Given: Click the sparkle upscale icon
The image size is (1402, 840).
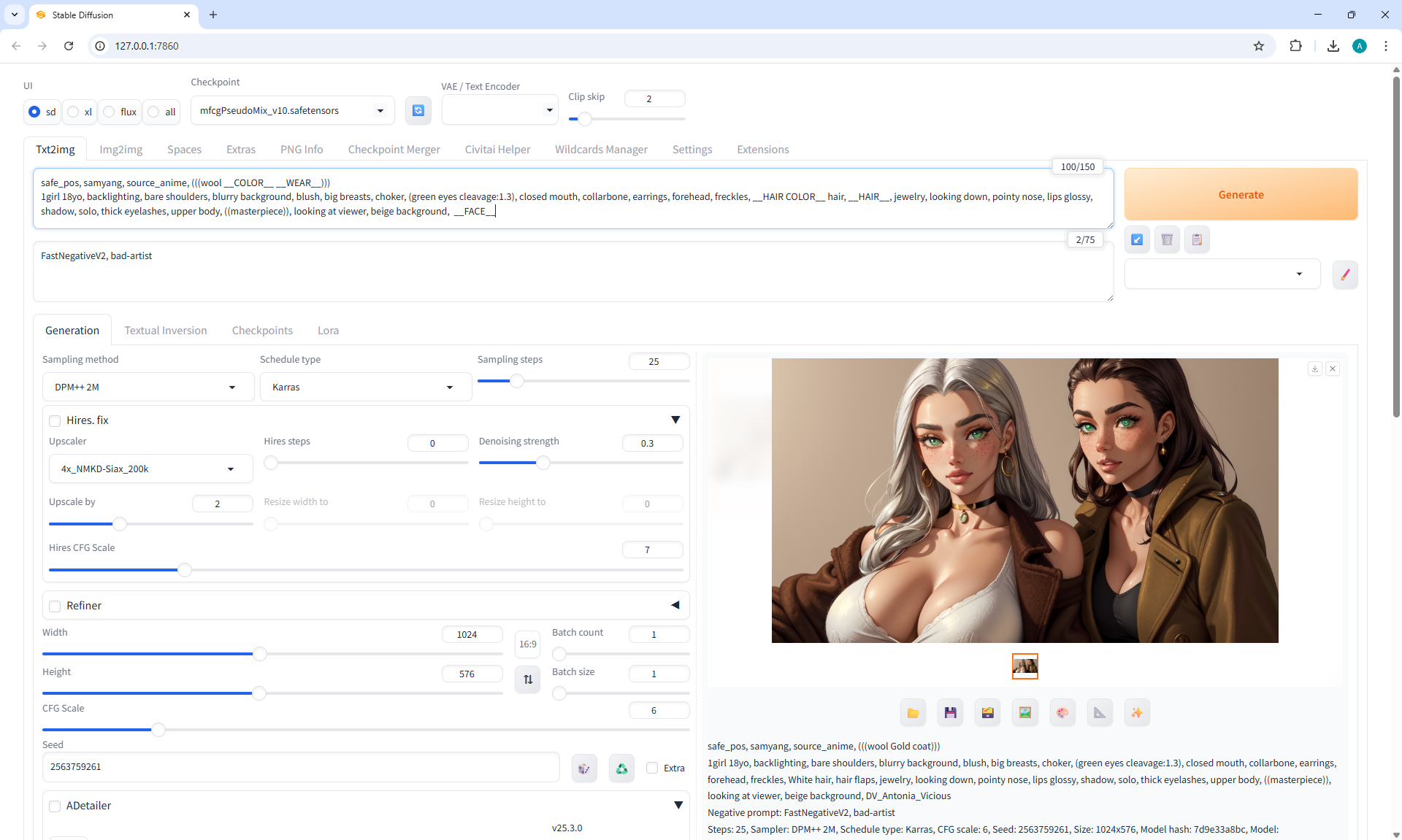Looking at the screenshot, I should (1137, 713).
